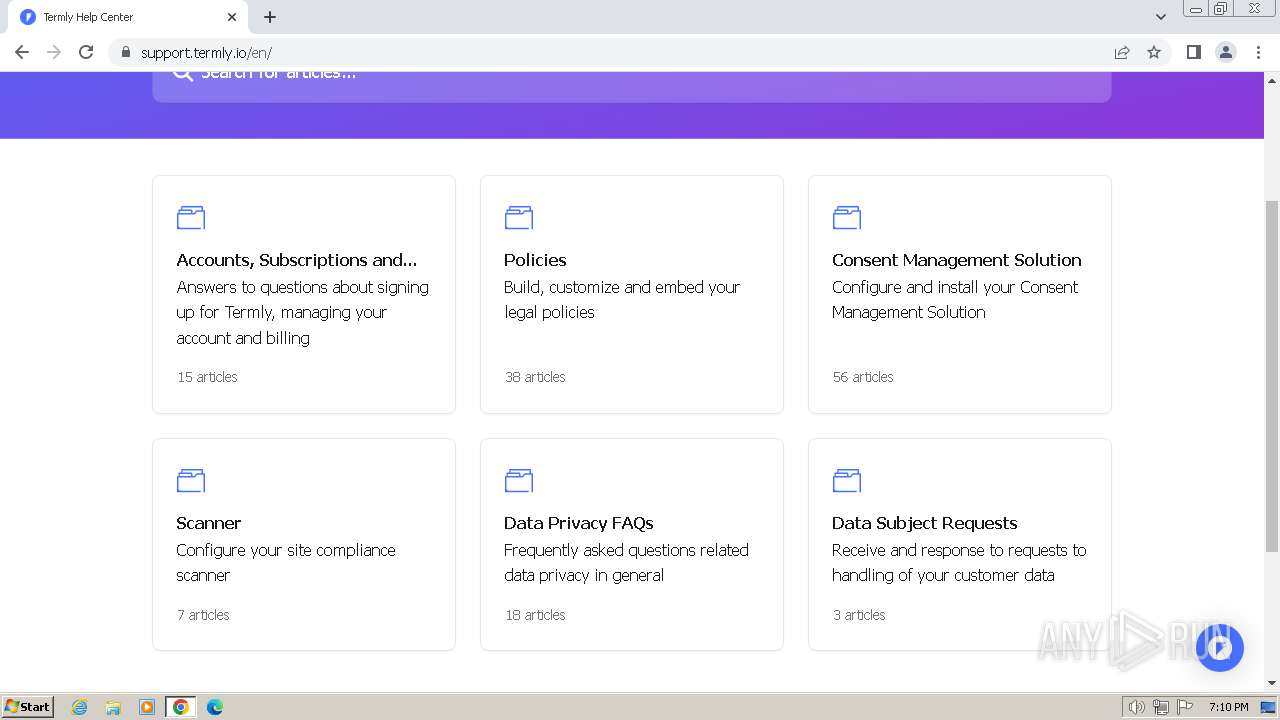Select the Termly Help Center tab
This screenshot has width=1280, height=720.
pos(127,17)
